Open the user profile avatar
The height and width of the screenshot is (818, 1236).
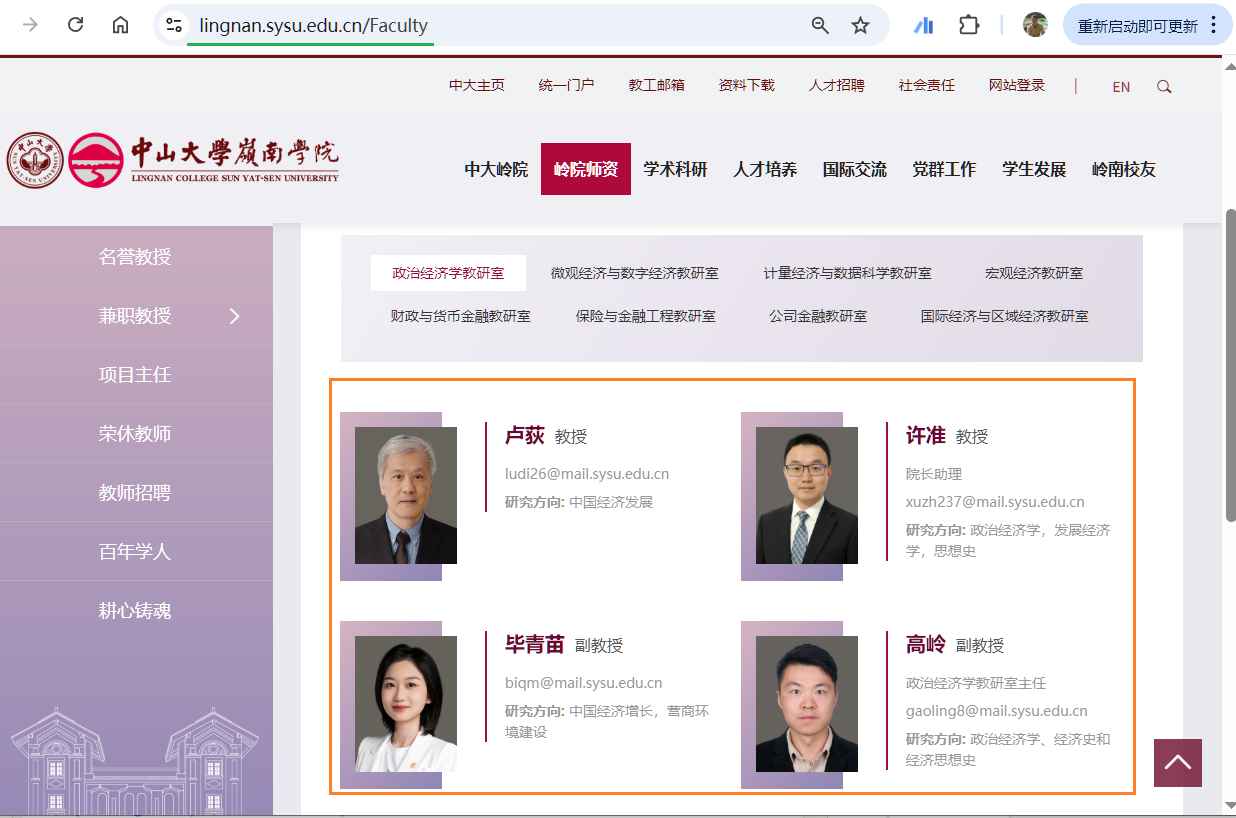tap(1035, 25)
